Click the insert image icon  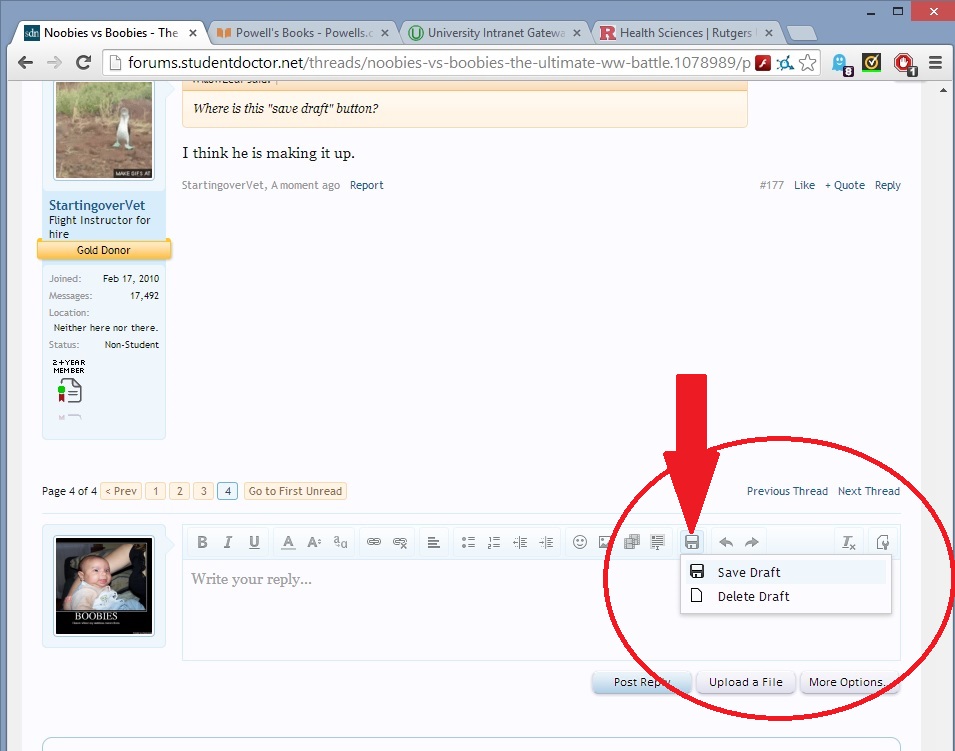(x=605, y=542)
